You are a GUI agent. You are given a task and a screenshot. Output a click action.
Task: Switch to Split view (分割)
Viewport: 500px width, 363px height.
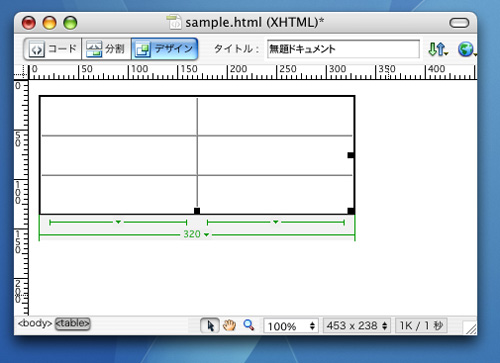point(106,49)
